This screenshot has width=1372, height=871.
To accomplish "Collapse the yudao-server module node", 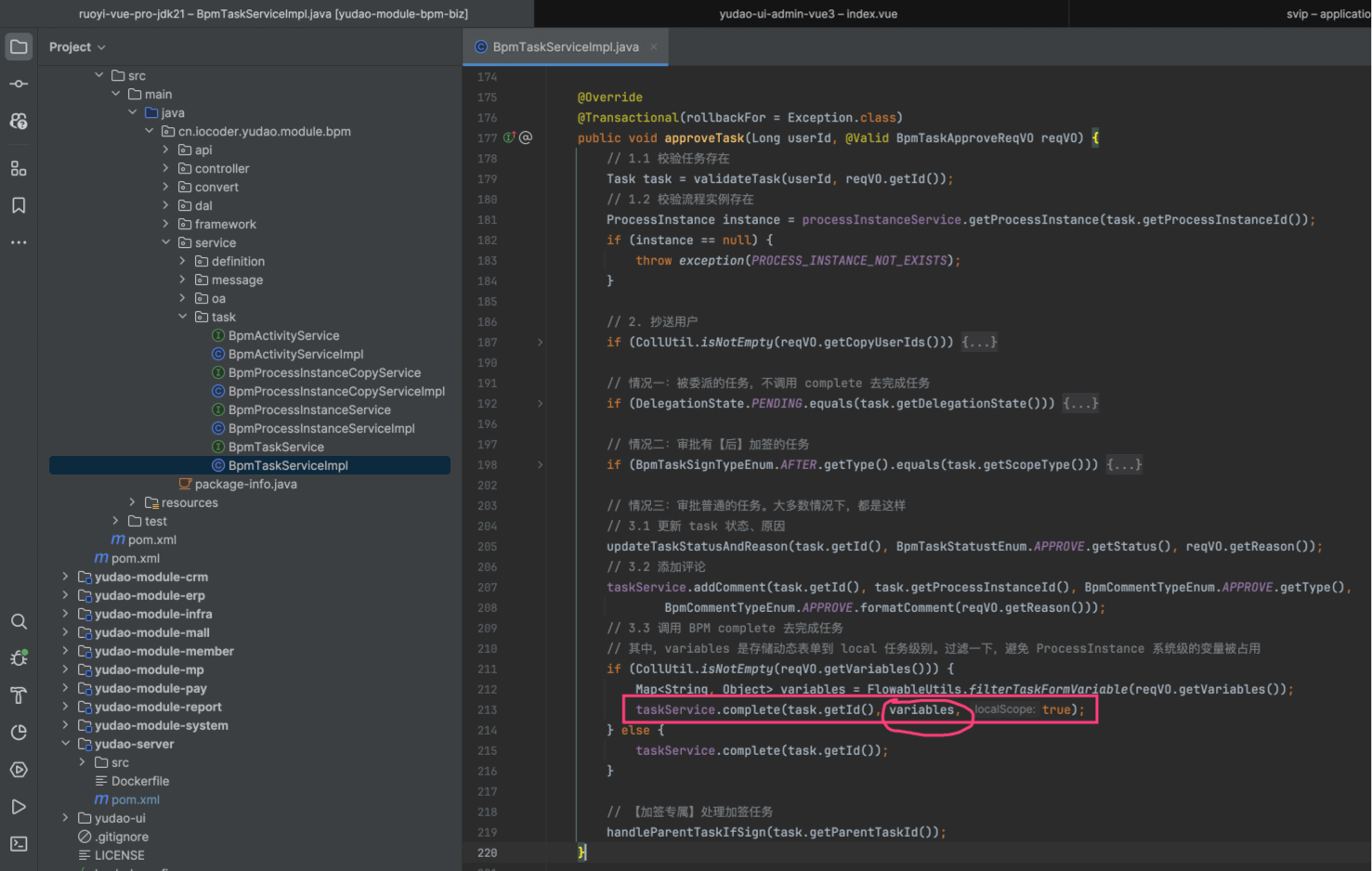I will [x=65, y=744].
